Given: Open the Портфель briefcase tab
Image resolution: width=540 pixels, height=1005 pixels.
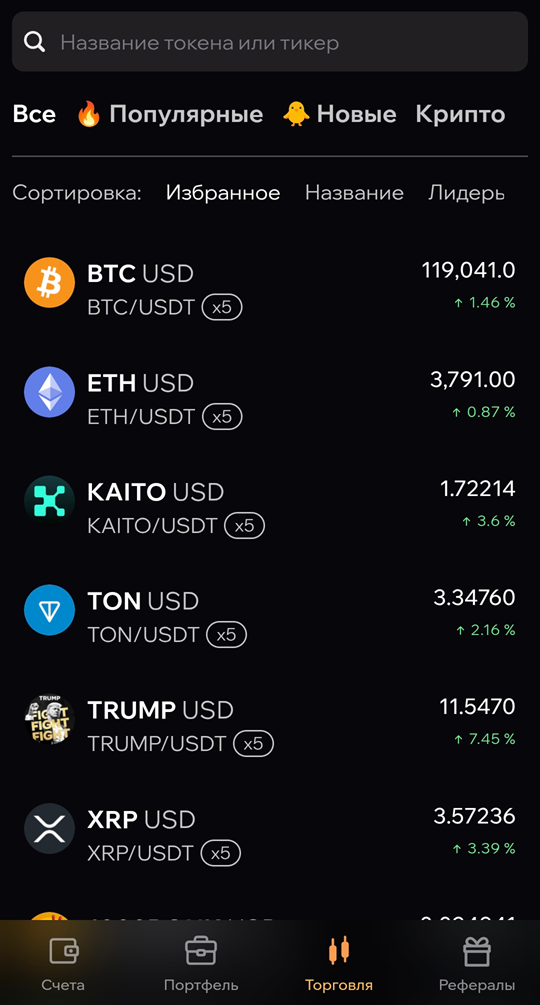Looking at the screenshot, I should [201, 964].
